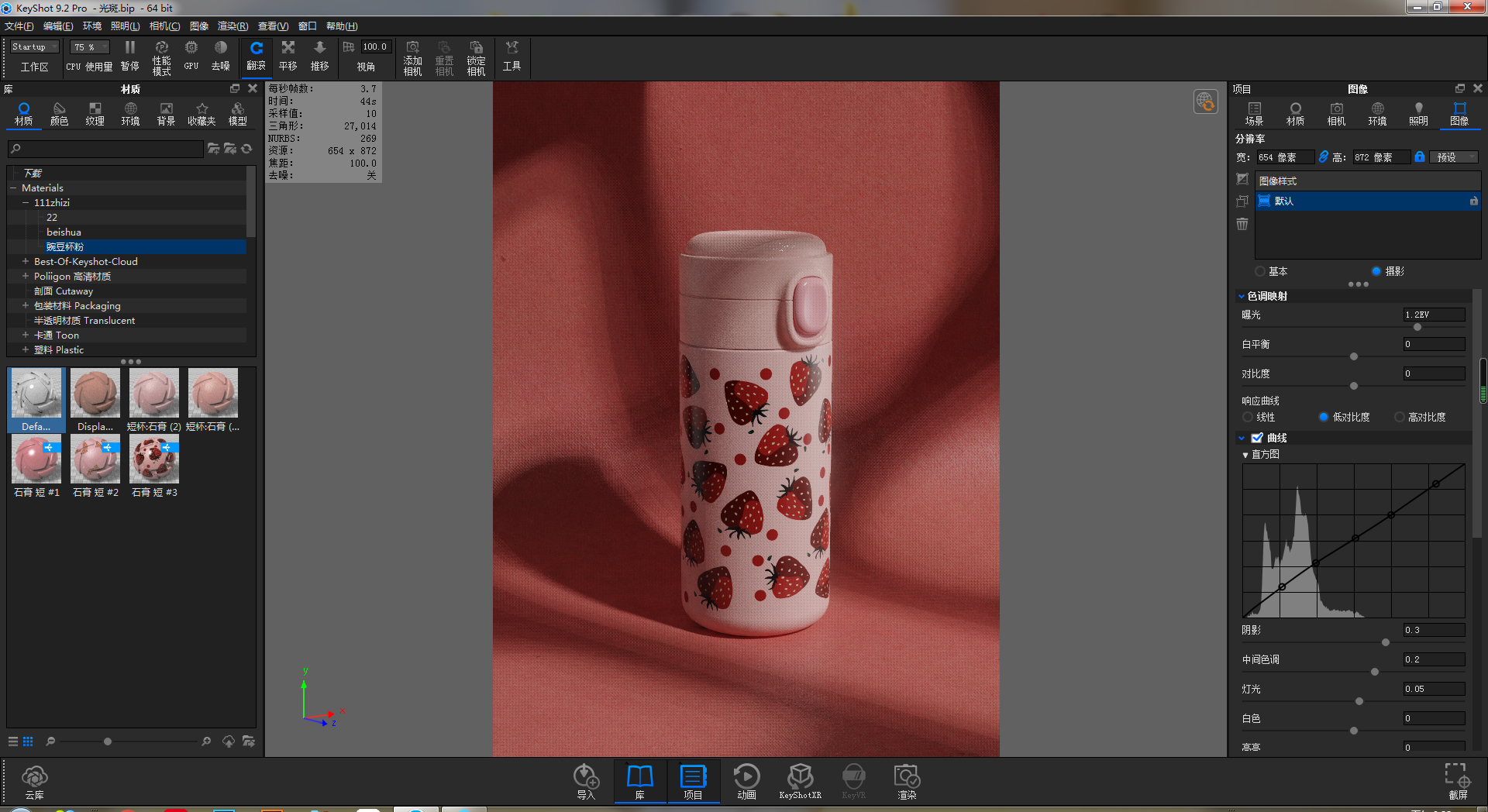
Task: Open the 纹理 section of the Library
Action: click(x=95, y=115)
